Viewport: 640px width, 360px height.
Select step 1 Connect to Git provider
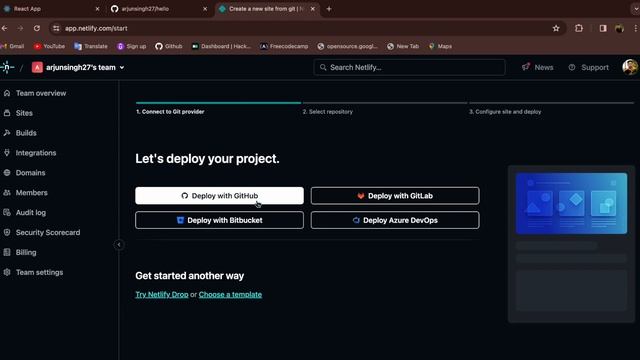(x=170, y=112)
